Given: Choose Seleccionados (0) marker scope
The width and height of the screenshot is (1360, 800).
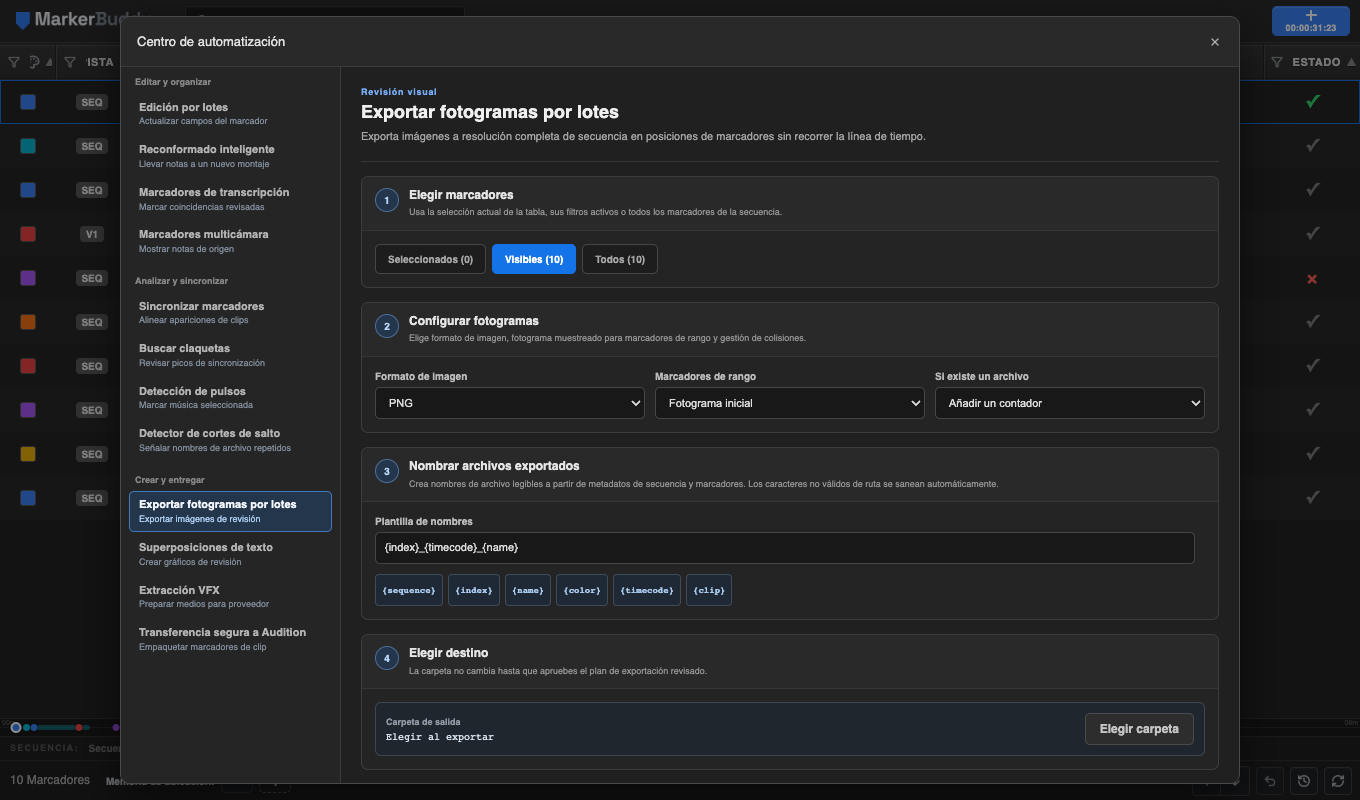Looking at the screenshot, I should [x=430, y=259].
